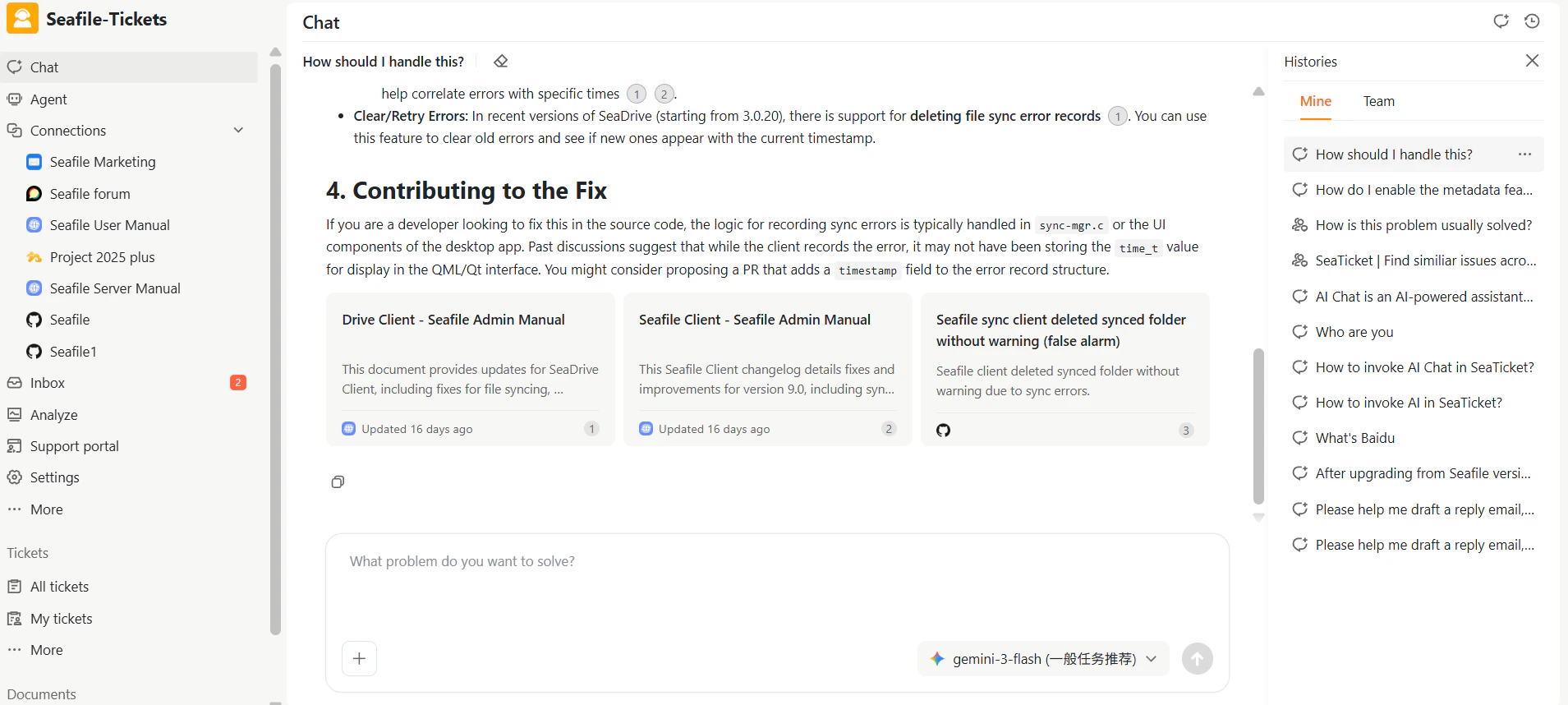1568x705 pixels.
Task: Open the Drive Client - Seafile Admin Manual card
Action: pos(471,370)
